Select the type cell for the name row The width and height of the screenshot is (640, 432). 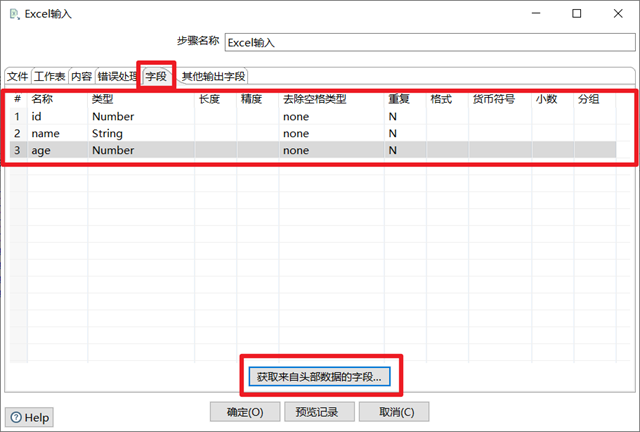point(141,134)
